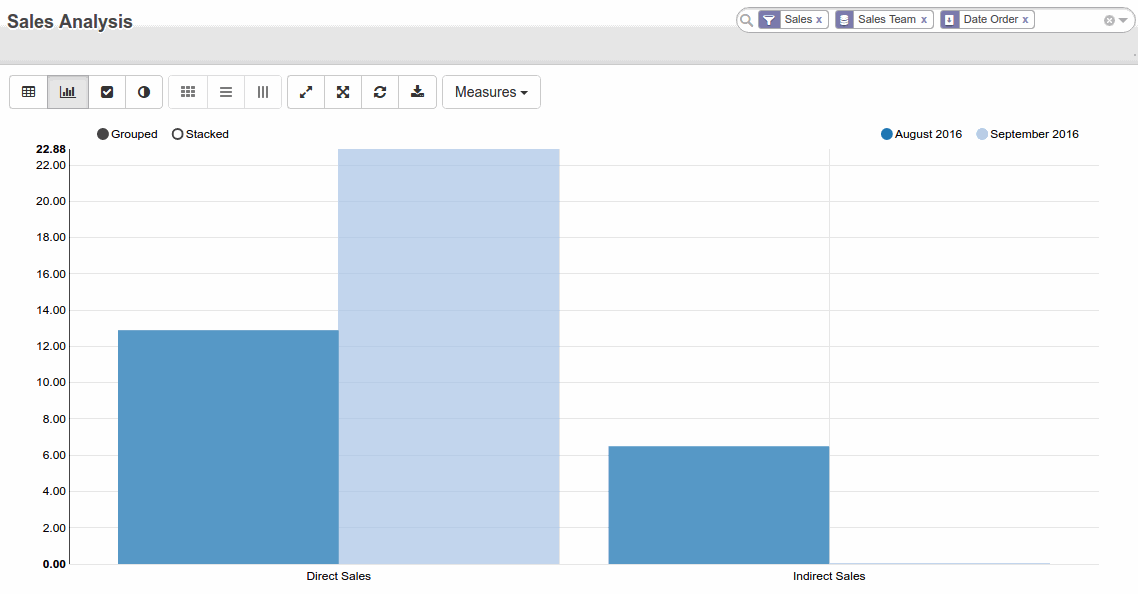Image resolution: width=1138 pixels, height=594 pixels.
Task: Click the icon on Date Order facet
Action: pyautogui.click(x=949, y=20)
